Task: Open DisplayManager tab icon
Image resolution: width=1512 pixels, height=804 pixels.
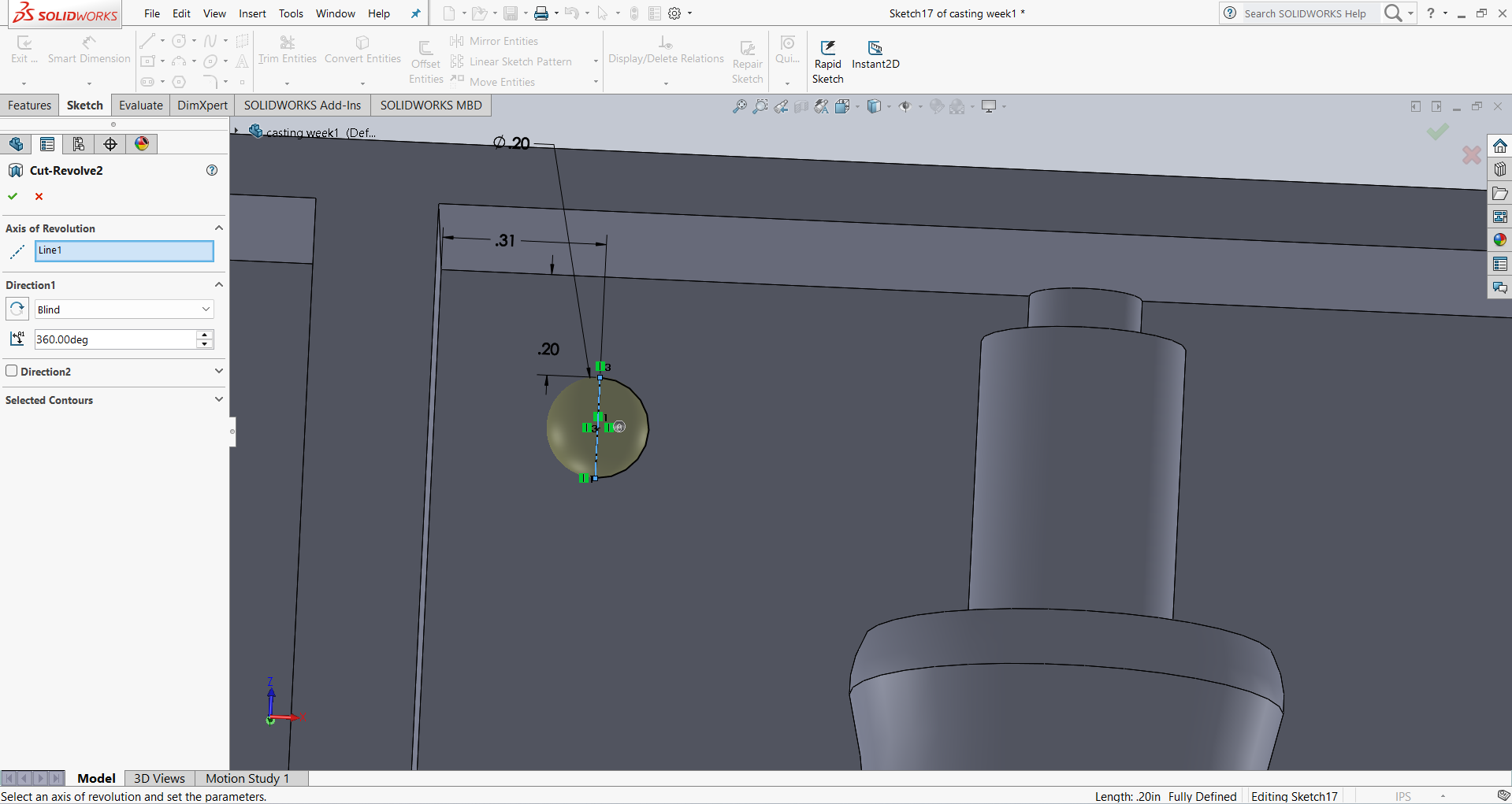Action: [x=142, y=144]
